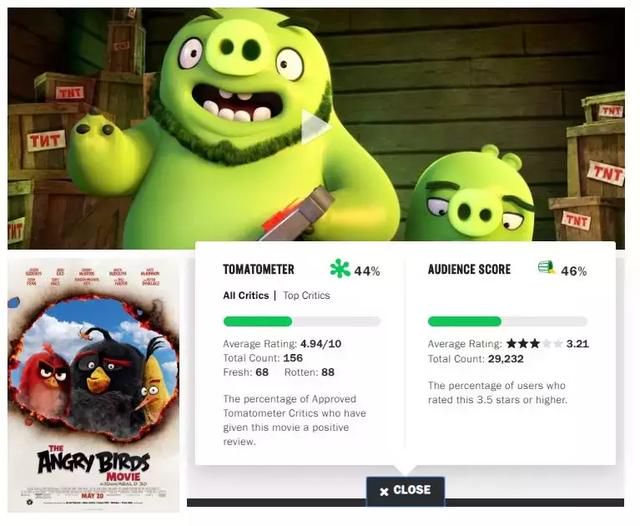Click the Tomatometer green progress bar
Viewport: 640px width, 526px height.
pyautogui.click(x=302, y=322)
